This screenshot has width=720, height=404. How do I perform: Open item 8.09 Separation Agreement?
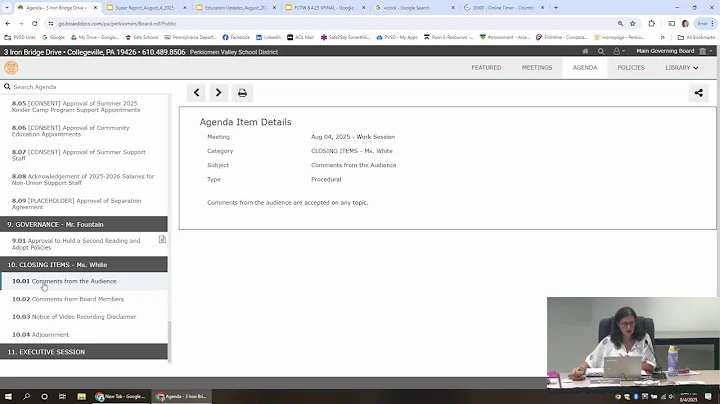click(x=77, y=204)
